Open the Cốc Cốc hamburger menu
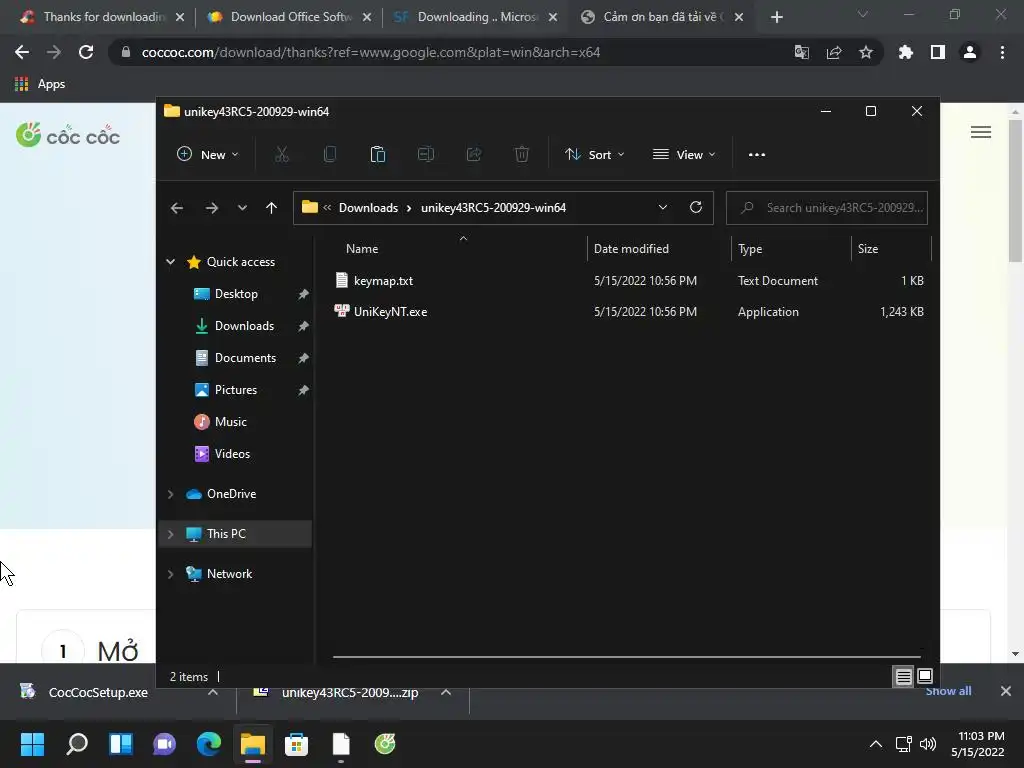Screen dimensions: 1024x768 [x=981, y=133]
